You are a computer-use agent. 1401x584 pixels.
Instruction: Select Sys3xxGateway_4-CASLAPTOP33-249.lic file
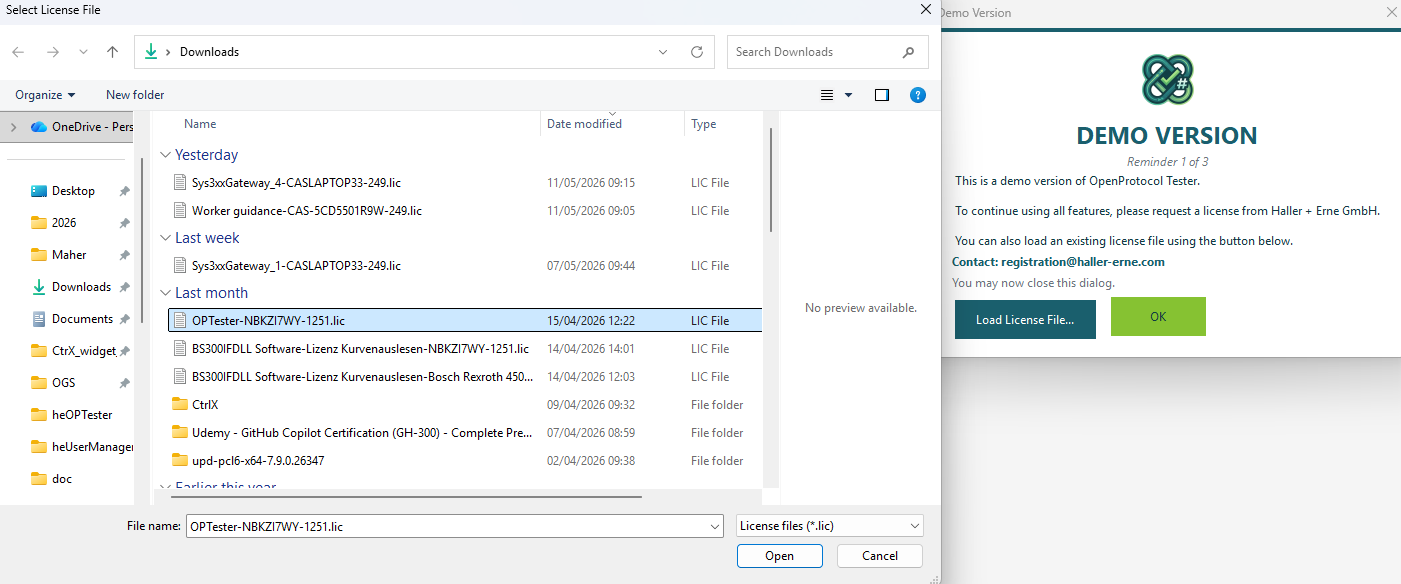[464, 183]
